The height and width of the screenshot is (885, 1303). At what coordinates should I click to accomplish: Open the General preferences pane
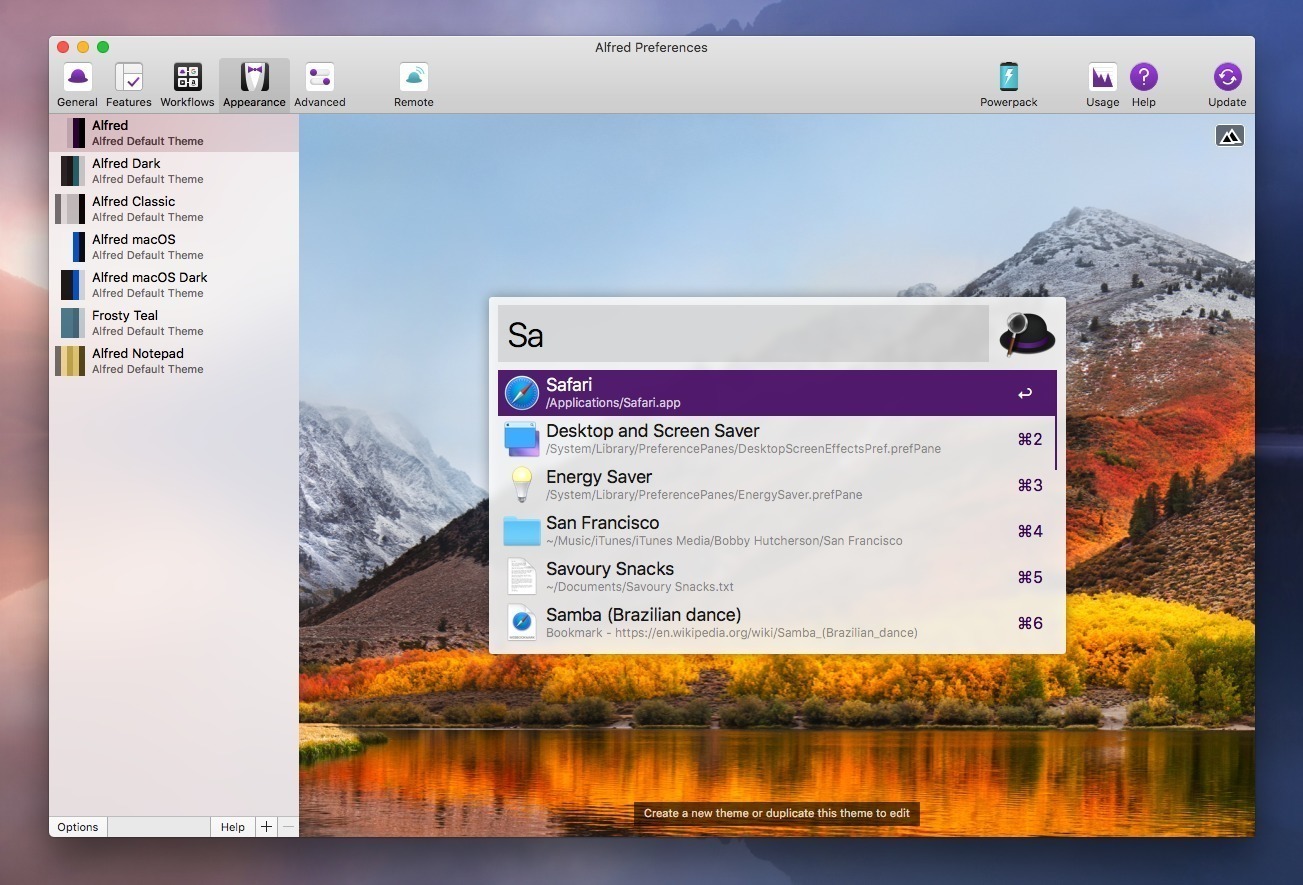tap(77, 85)
